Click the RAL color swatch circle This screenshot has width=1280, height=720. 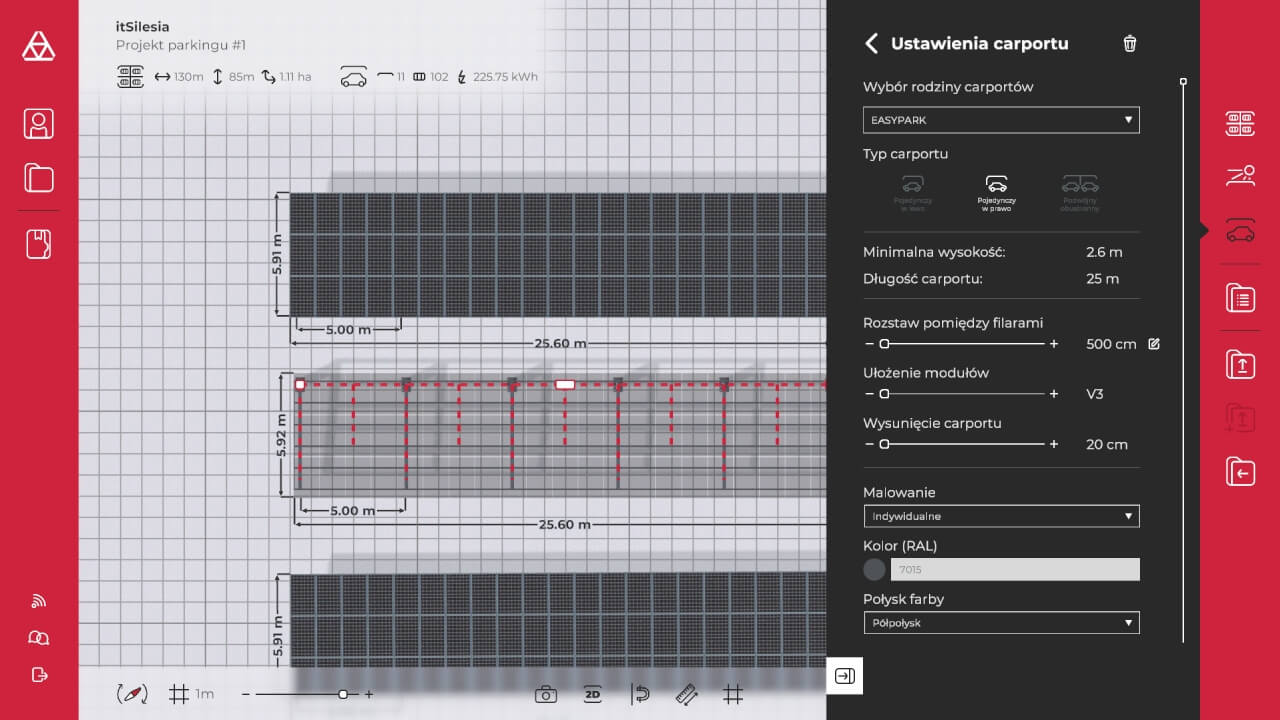tap(875, 570)
